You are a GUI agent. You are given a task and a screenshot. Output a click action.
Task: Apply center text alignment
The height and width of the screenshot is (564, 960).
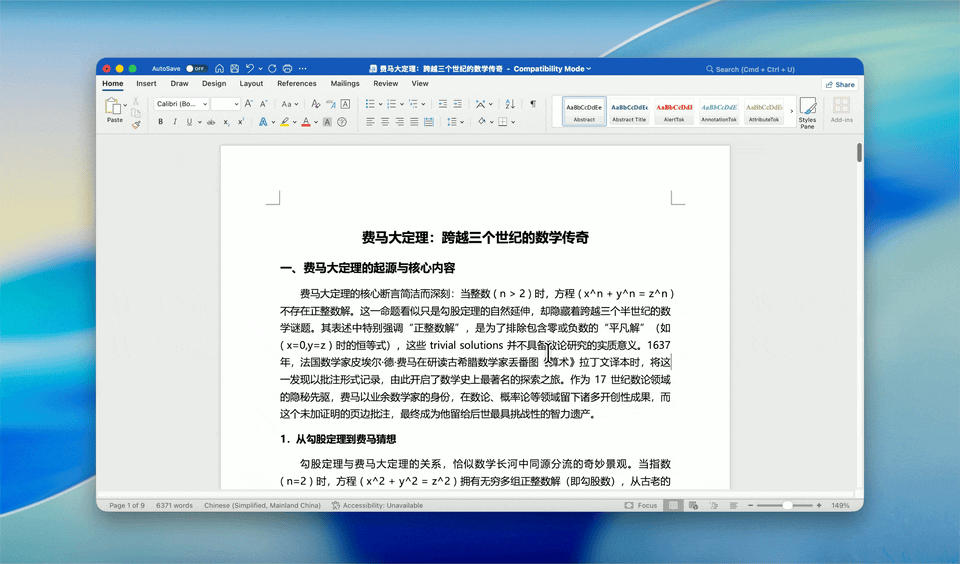pos(385,122)
